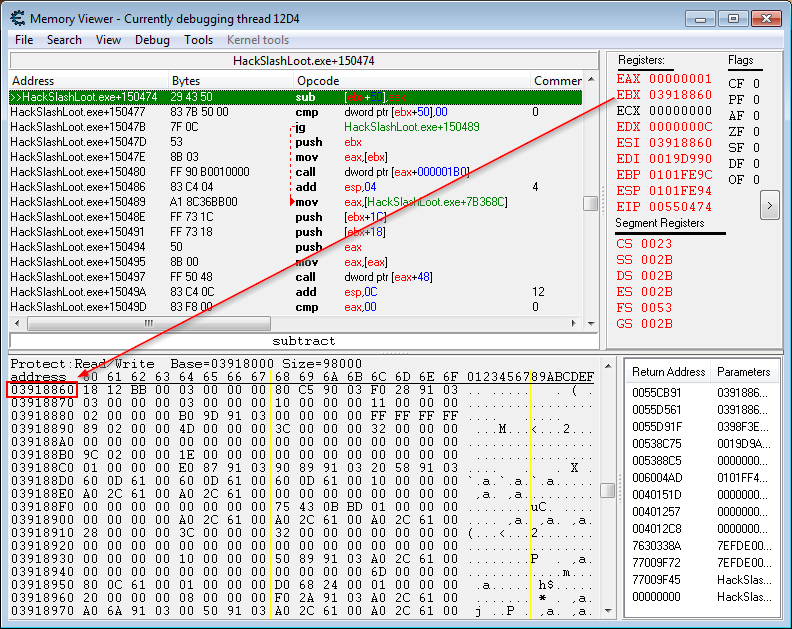Image resolution: width=792 pixels, height=629 pixels.
Task: Select hex row address 03918970
Action: [42, 611]
